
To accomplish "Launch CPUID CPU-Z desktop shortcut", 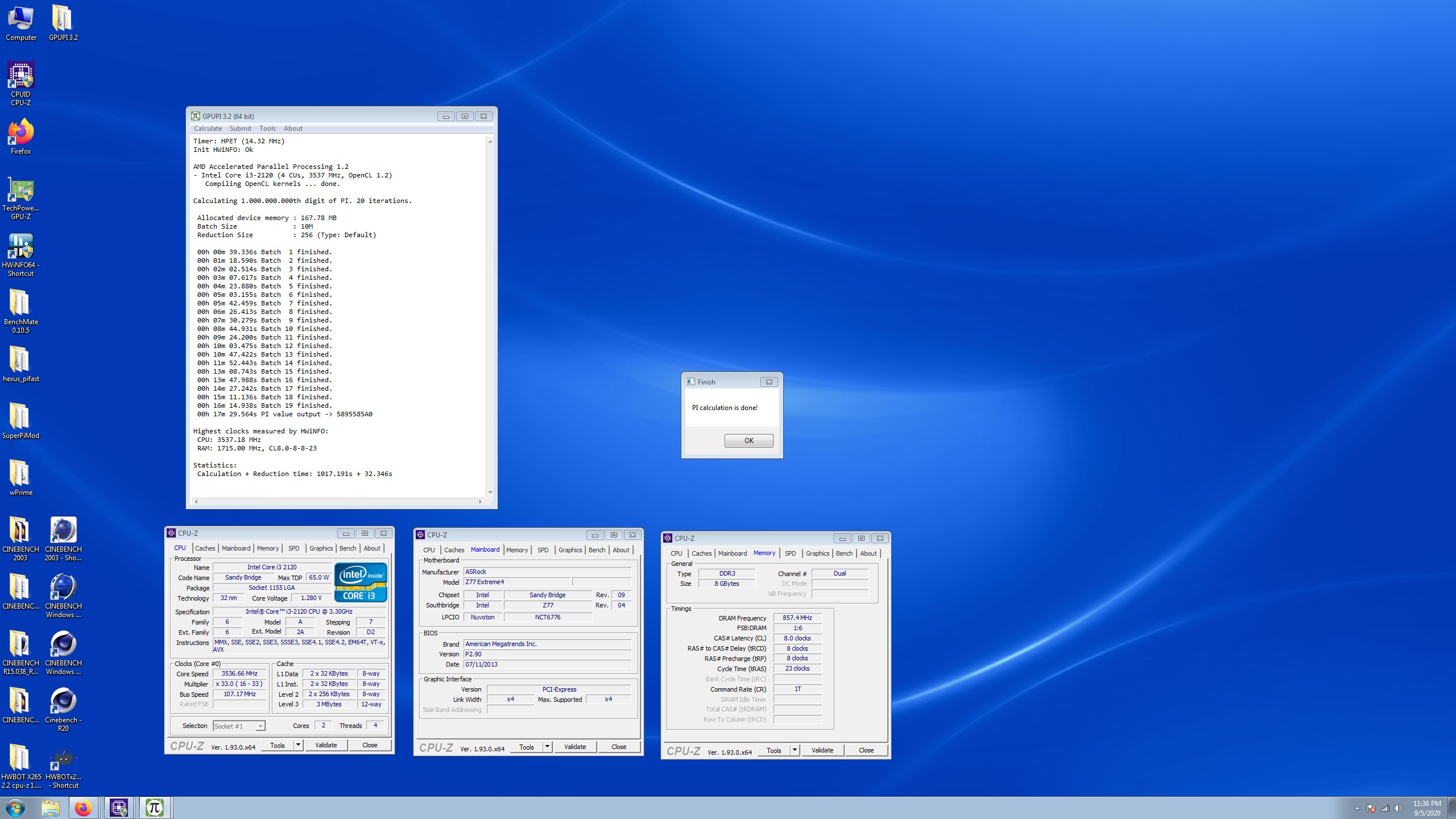I will (x=21, y=84).
